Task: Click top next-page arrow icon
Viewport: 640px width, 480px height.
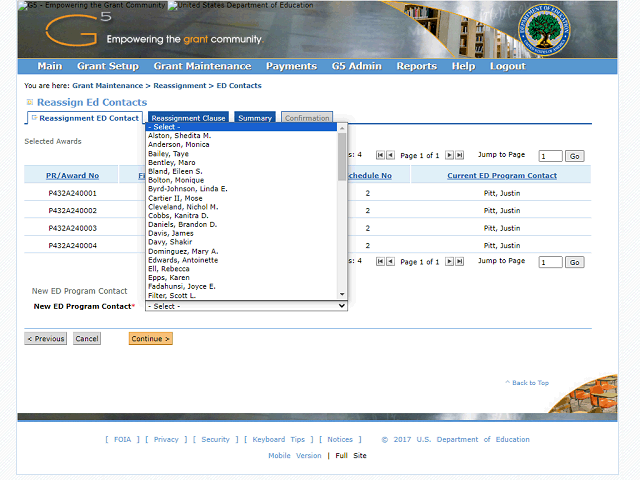Action: coord(448,155)
